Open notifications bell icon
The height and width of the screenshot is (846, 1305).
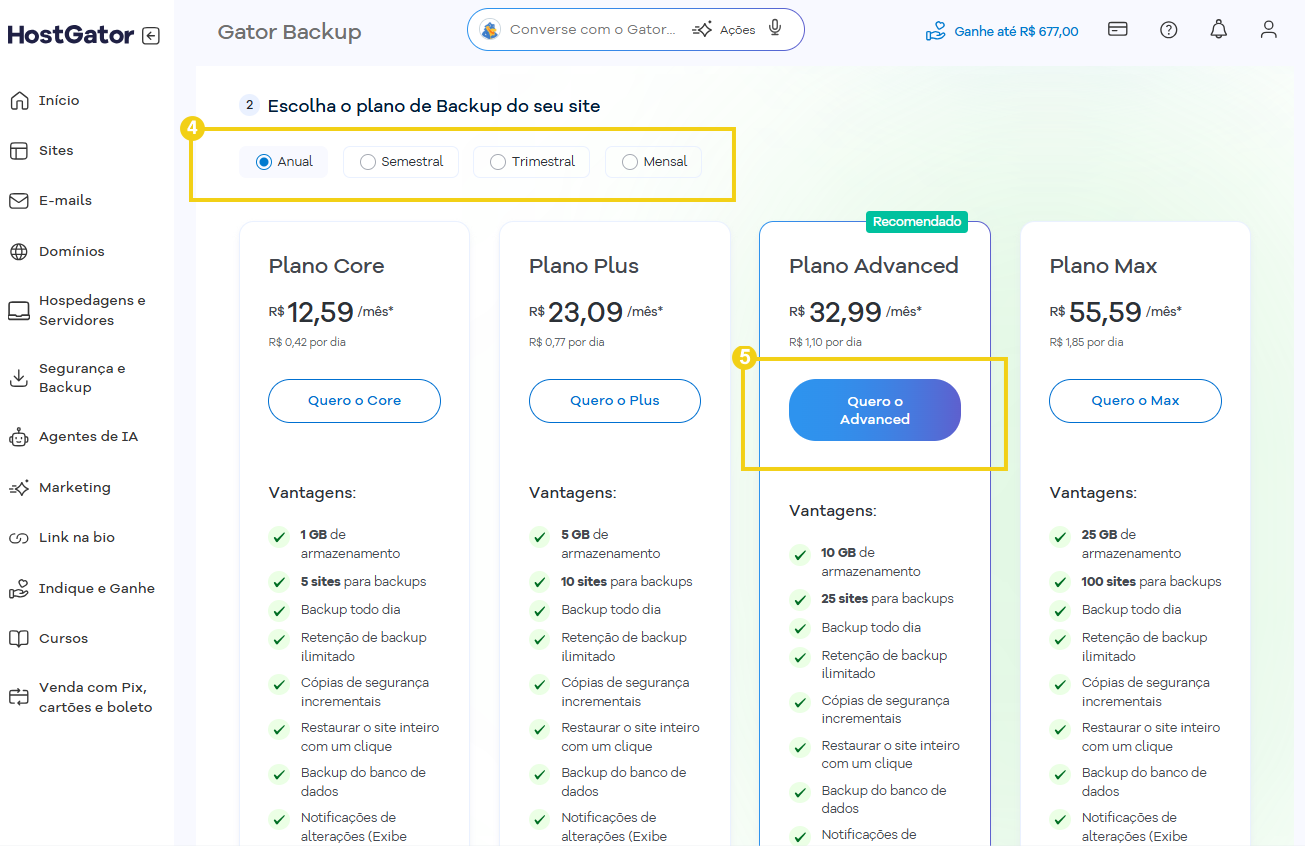pyautogui.click(x=1218, y=29)
